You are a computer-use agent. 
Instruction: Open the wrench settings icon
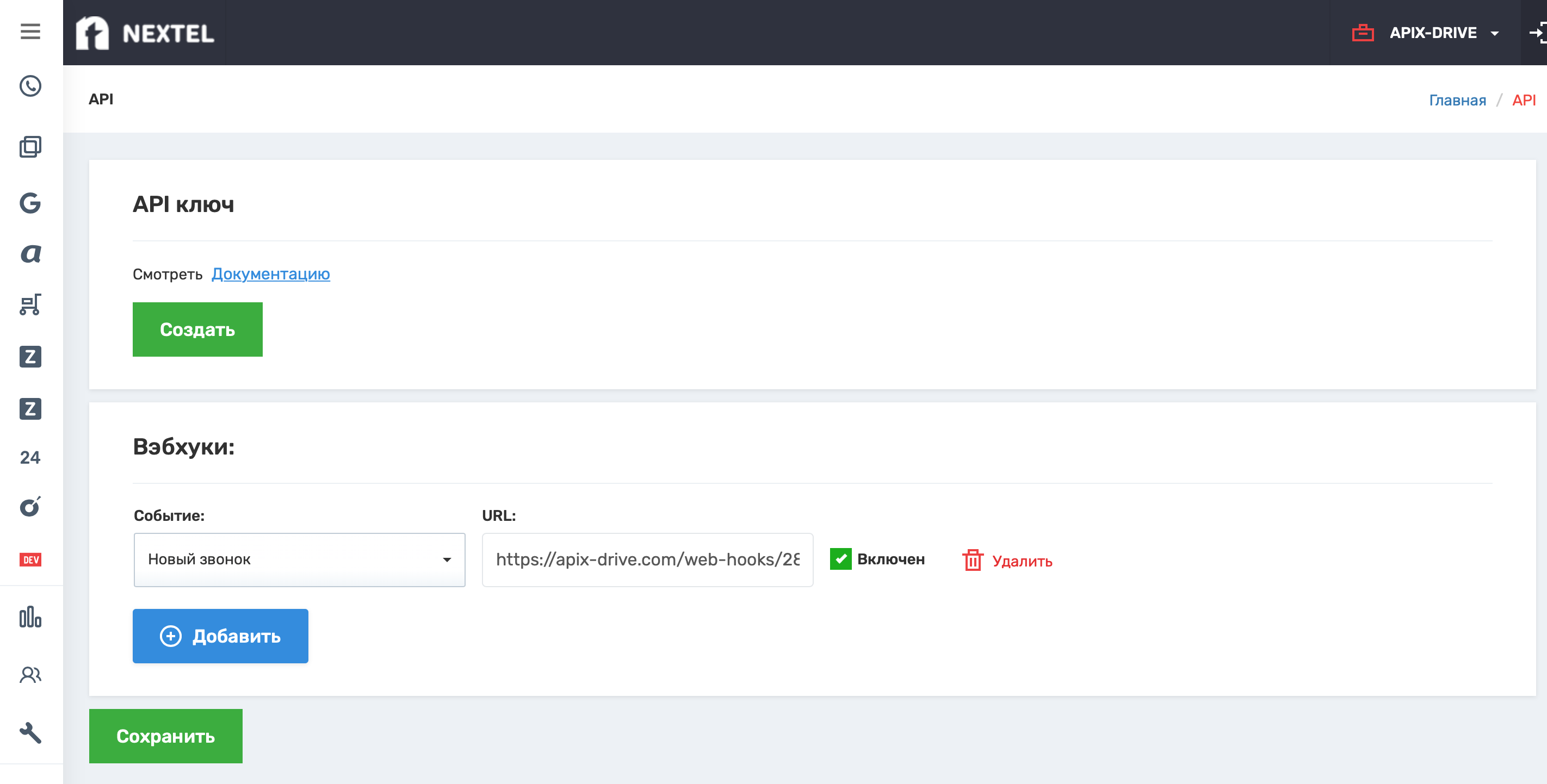click(x=30, y=733)
